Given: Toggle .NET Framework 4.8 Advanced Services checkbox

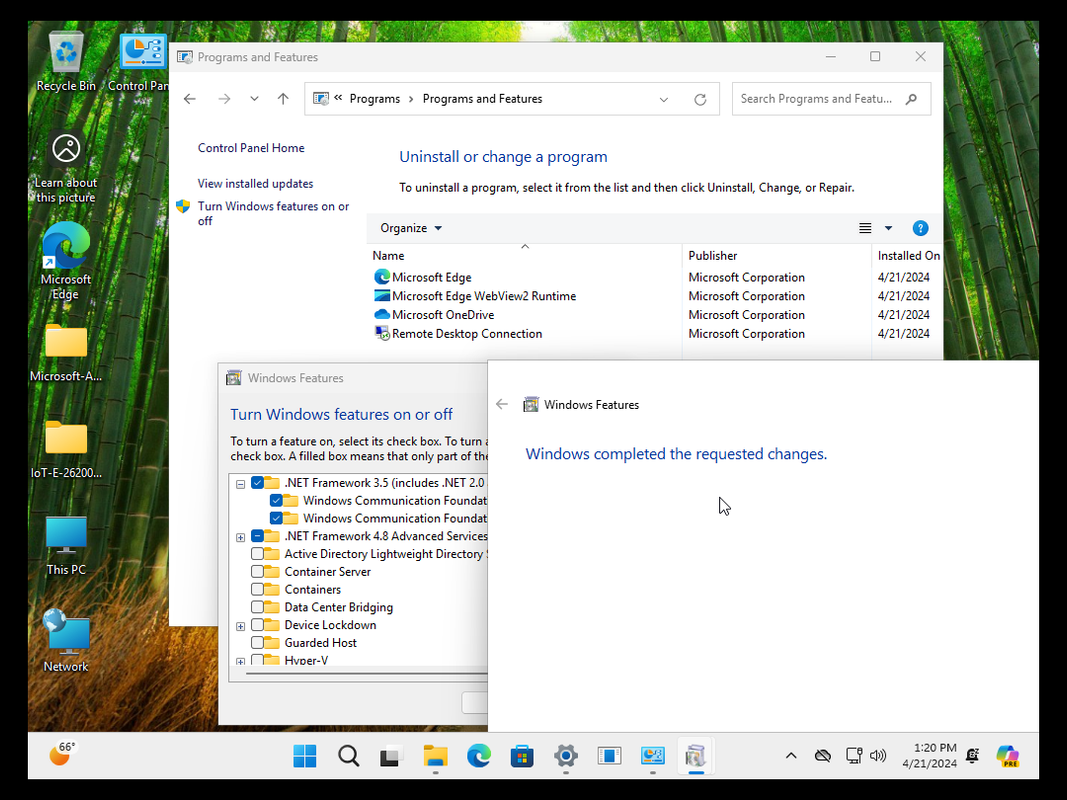Looking at the screenshot, I should (257, 536).
